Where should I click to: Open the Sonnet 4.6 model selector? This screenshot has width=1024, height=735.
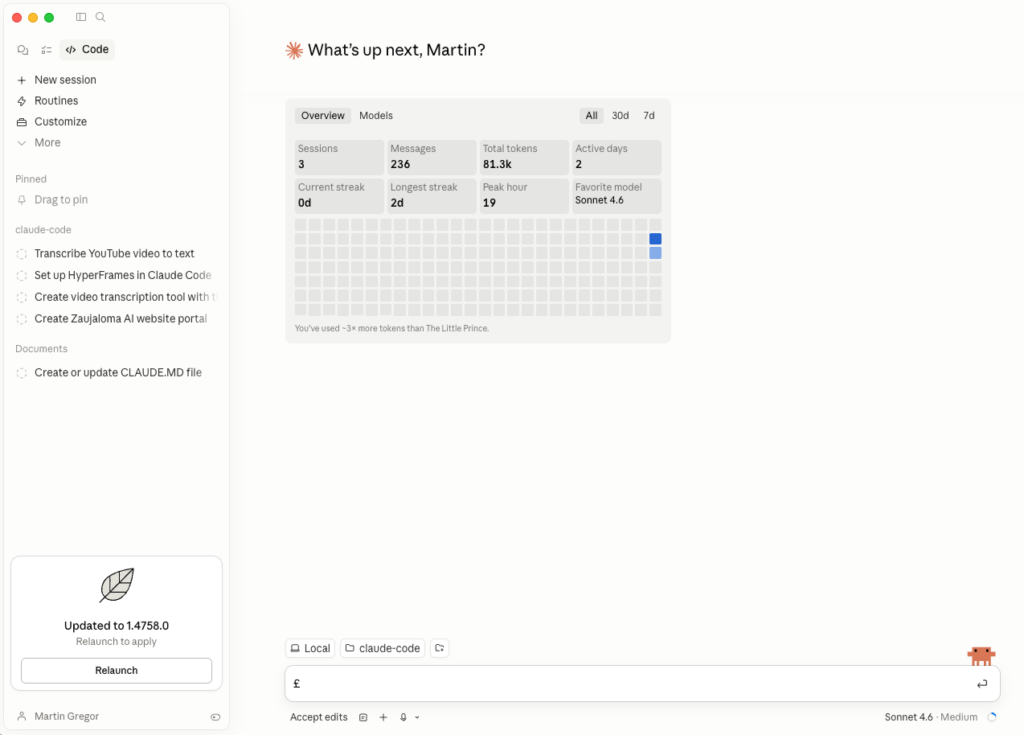point(916,717)
